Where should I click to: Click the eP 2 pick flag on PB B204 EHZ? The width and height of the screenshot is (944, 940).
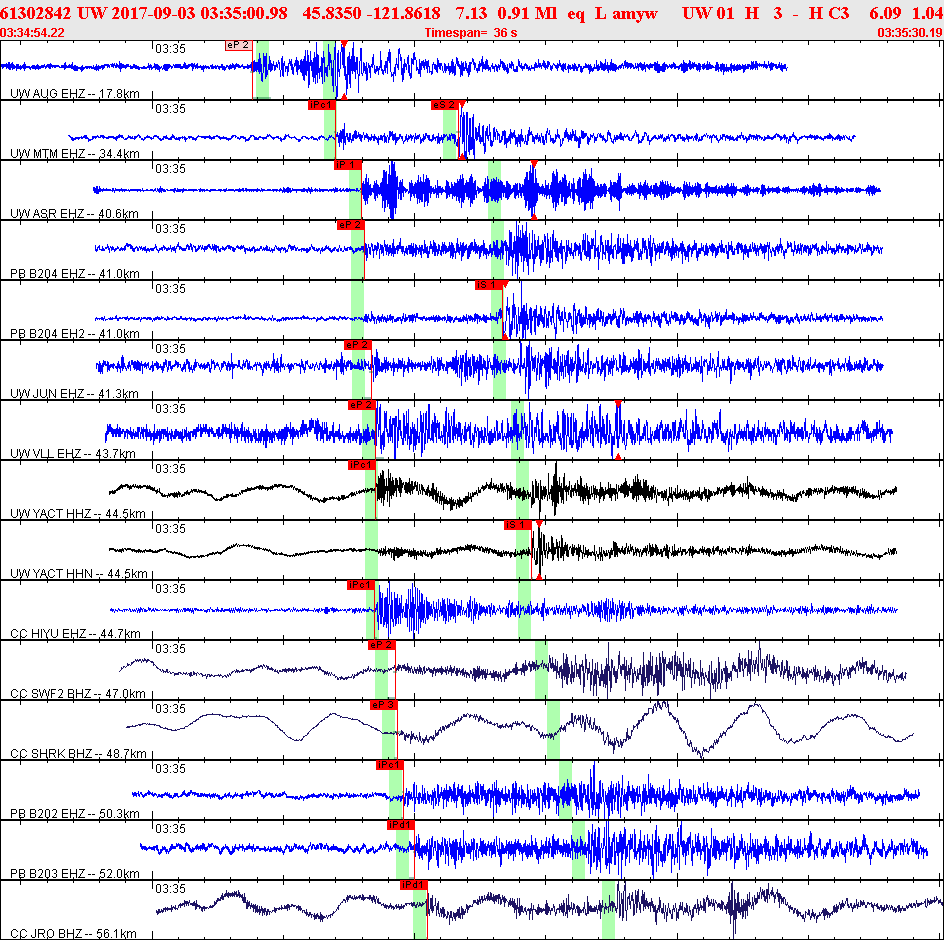[350, 225]
